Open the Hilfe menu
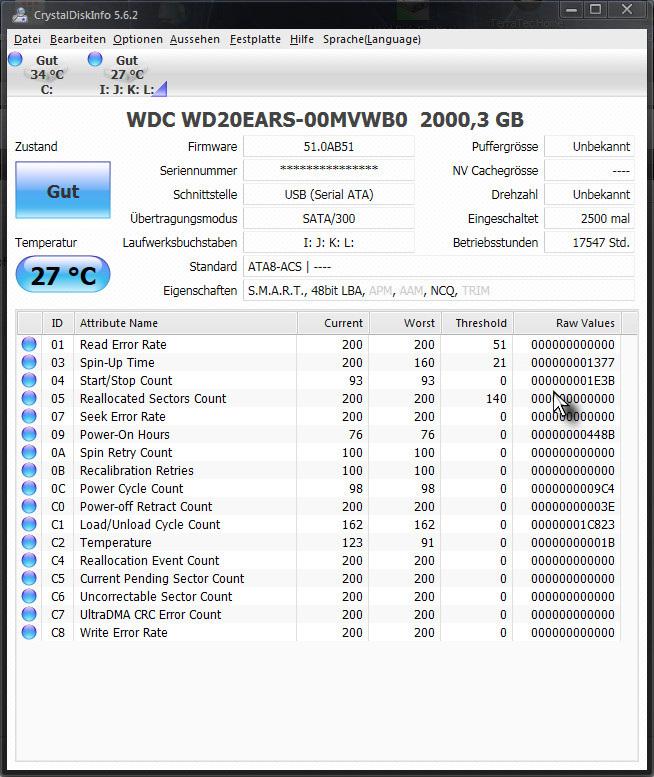Screen dimensions: 654x777 coord(302,39)
